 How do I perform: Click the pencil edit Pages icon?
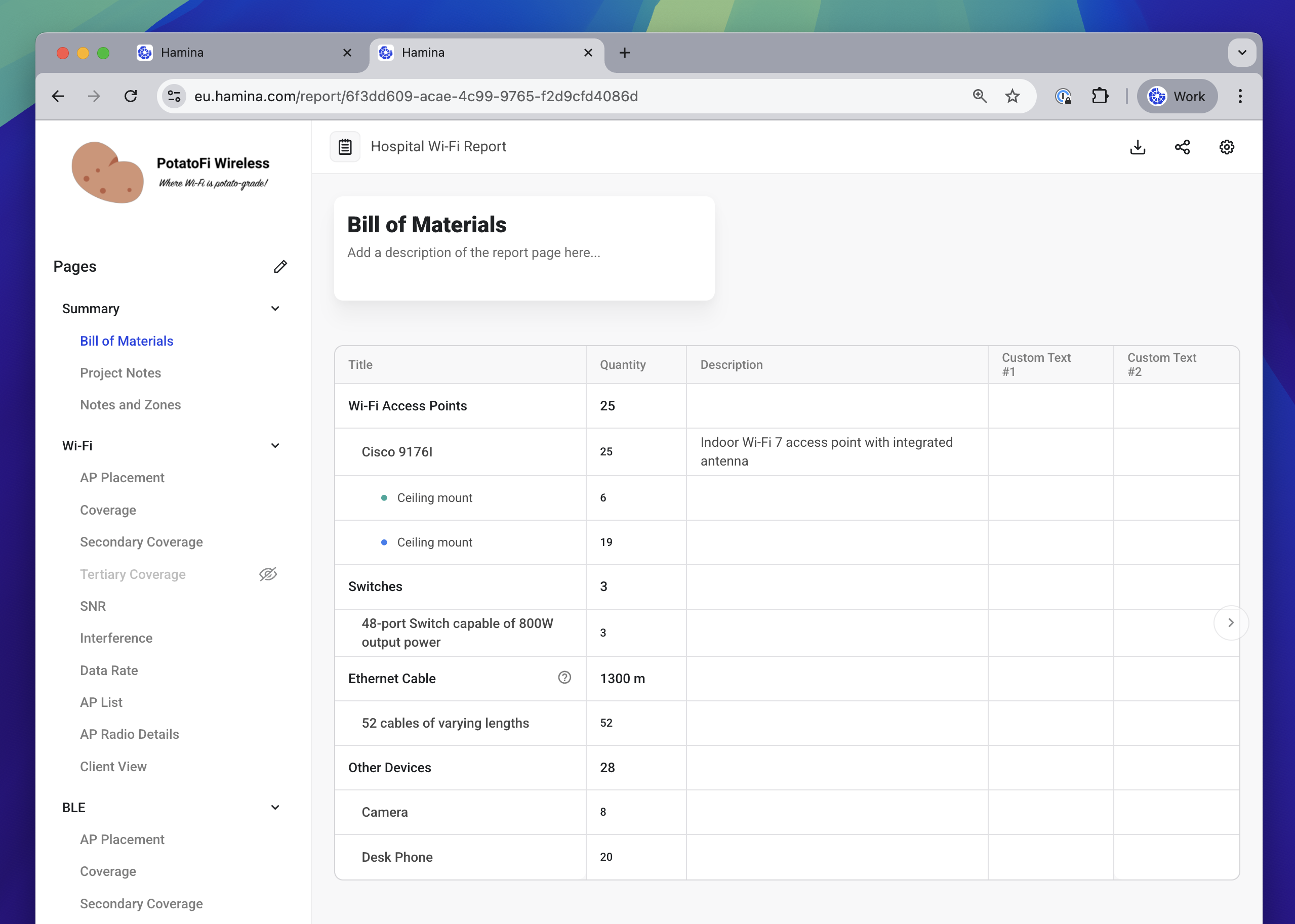(280, 266)
